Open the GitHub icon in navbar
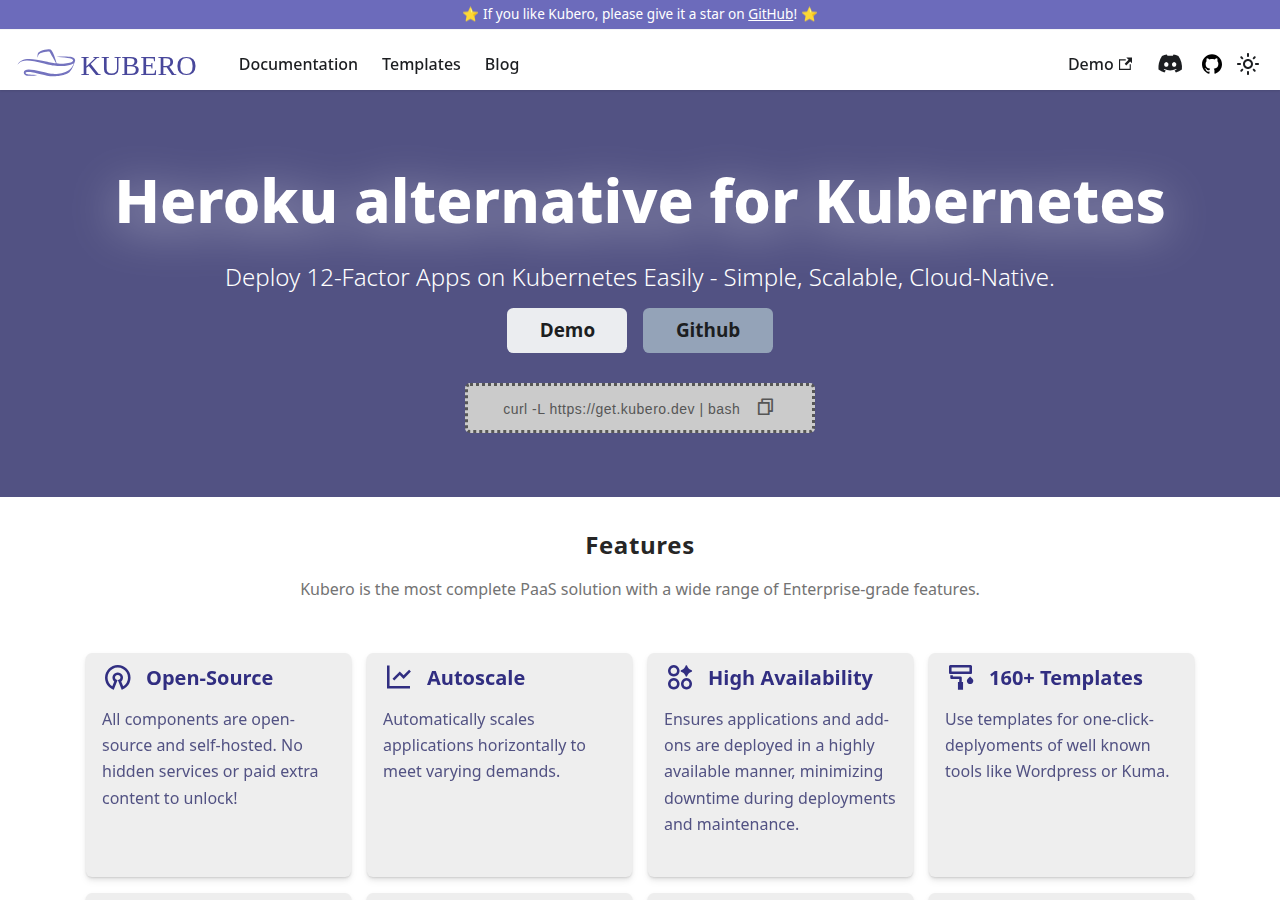Image resolution: width=1280 pixels, height=900 pixels. (1212, 64)
